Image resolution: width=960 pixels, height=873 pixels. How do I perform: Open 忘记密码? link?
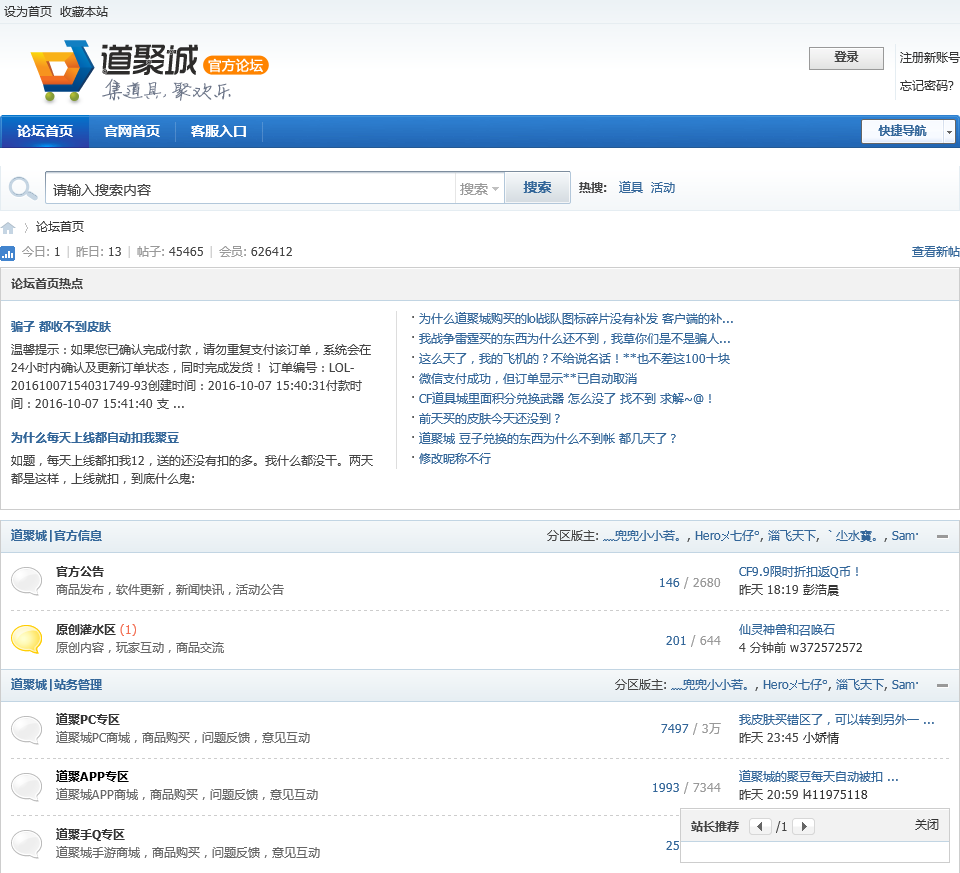926,86
